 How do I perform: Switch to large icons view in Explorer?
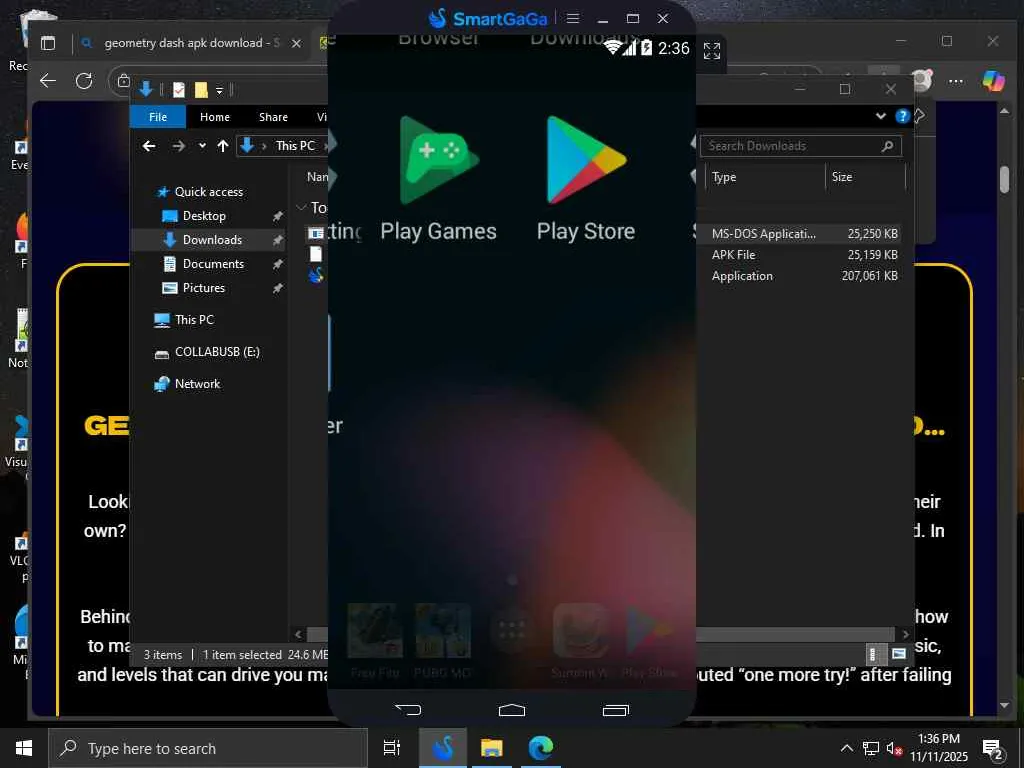(x=899, y=654)
